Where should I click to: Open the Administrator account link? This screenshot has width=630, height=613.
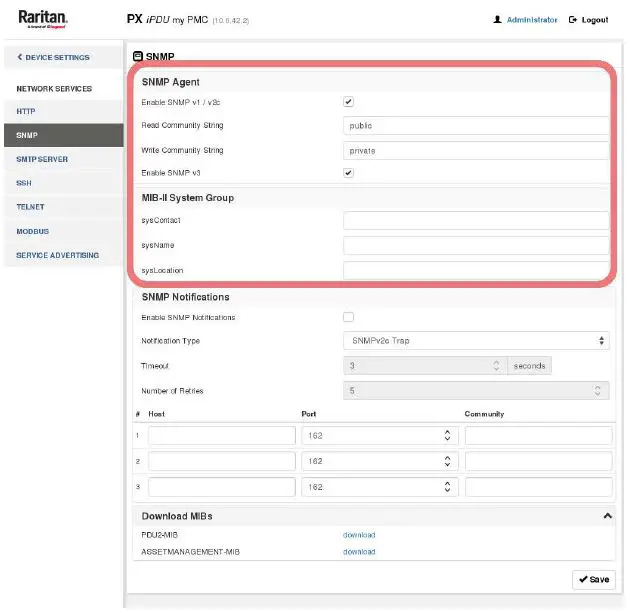(532, 20)
